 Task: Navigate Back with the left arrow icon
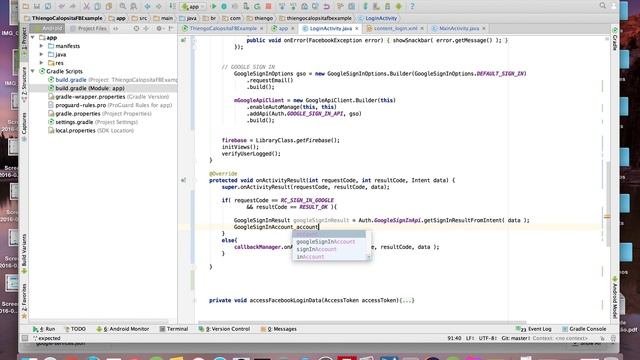(x=147, y=6)
